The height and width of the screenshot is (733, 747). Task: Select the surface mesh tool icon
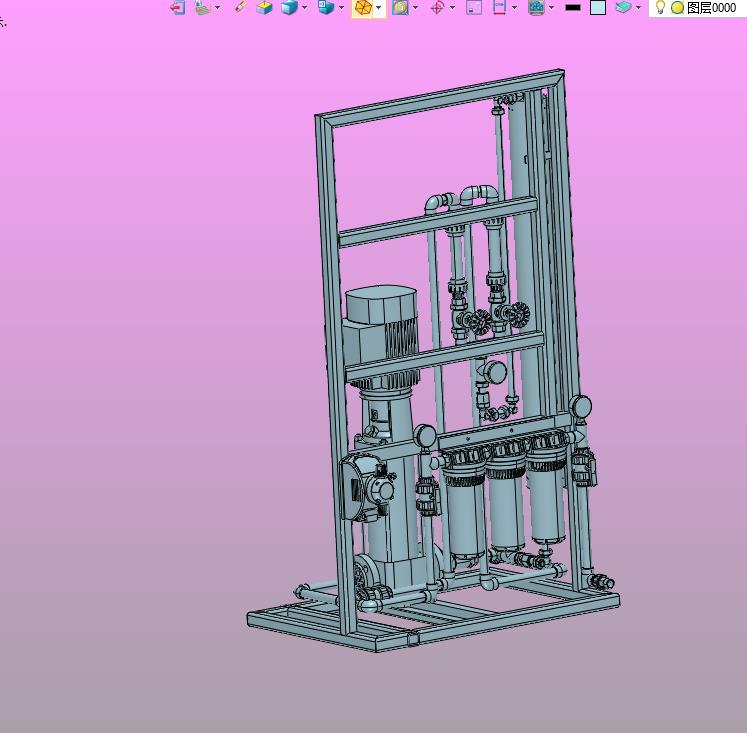(x=203, y=7)
